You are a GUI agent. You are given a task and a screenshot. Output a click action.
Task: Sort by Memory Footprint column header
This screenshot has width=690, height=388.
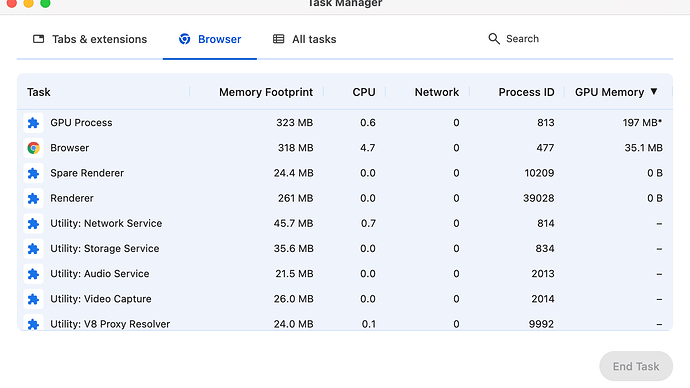click(x=266, y=92)
